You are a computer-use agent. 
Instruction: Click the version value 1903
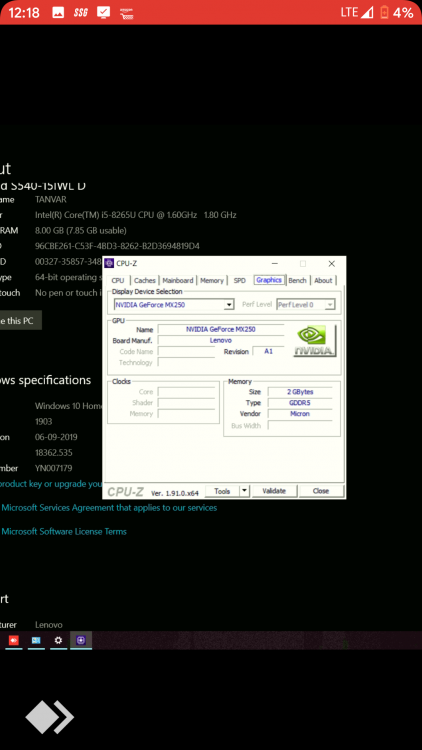pyautogui.click(x=44, y=421)
